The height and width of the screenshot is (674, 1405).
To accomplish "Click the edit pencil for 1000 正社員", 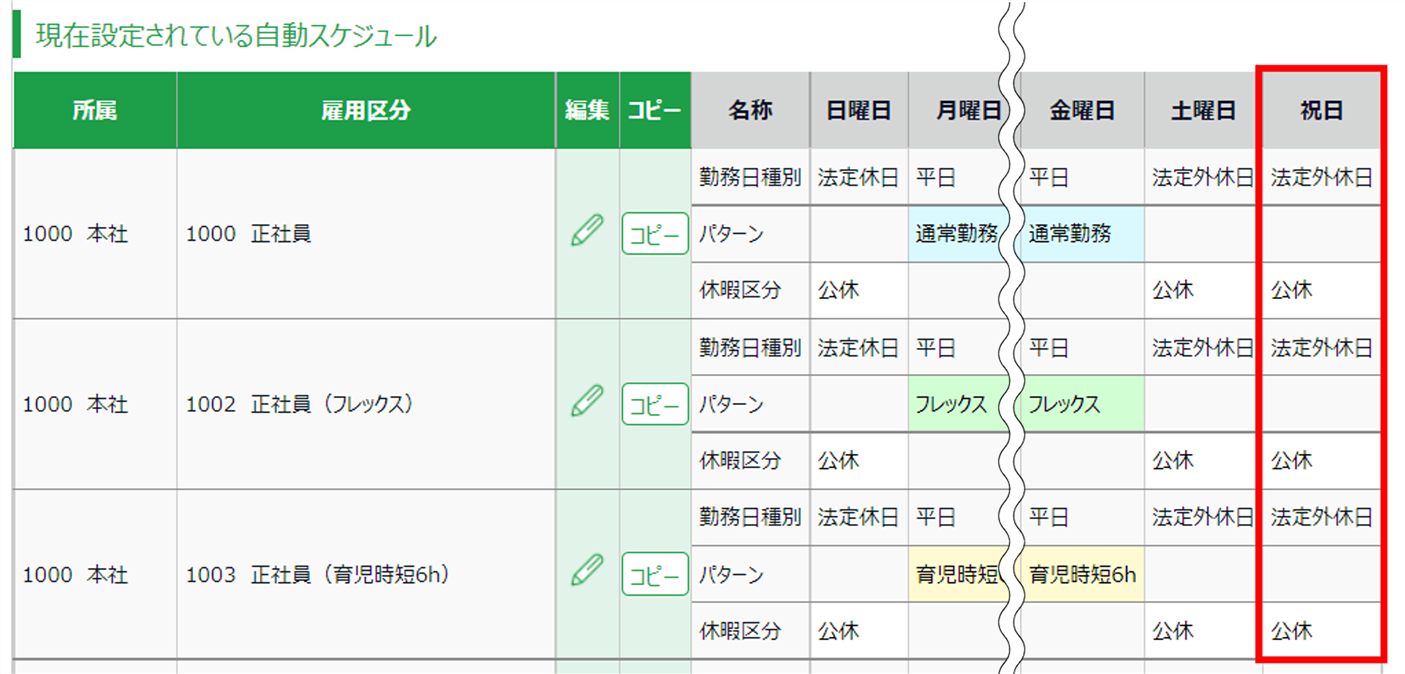I will pos(587,233).
